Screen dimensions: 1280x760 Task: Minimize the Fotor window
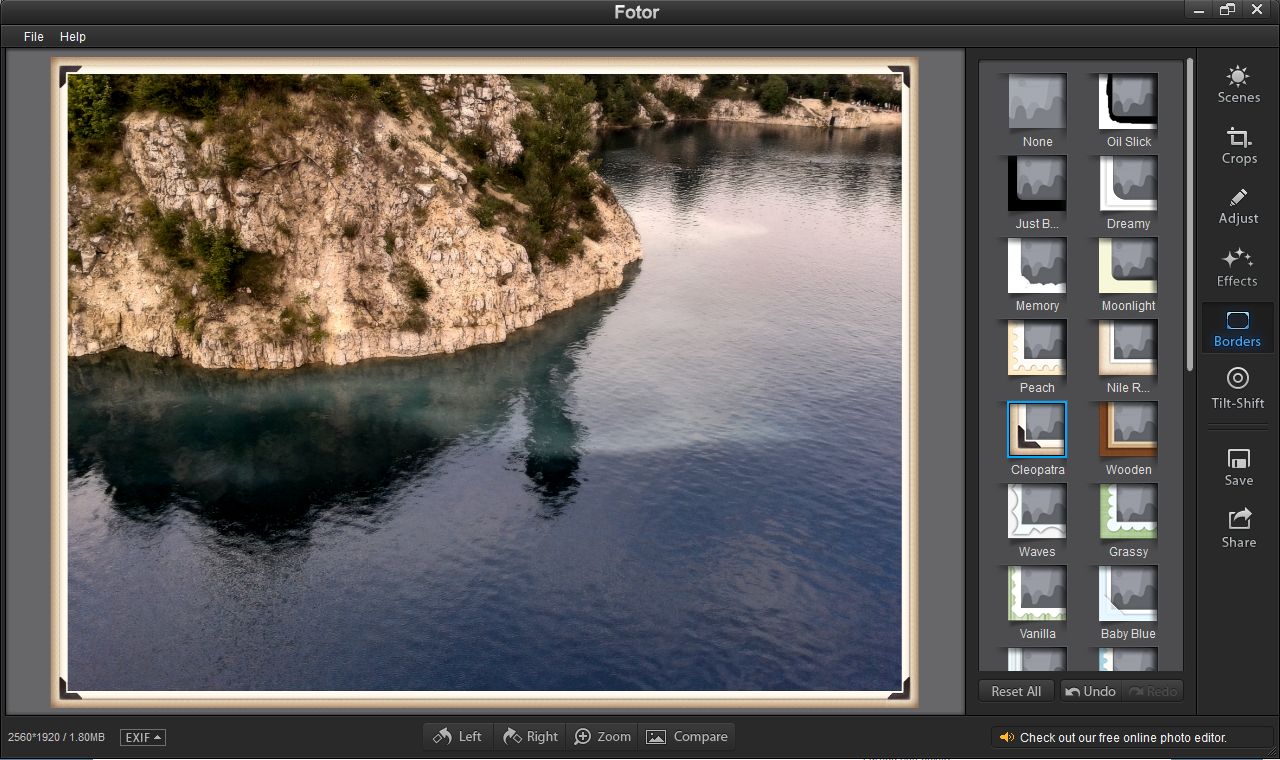[1201, 9]
